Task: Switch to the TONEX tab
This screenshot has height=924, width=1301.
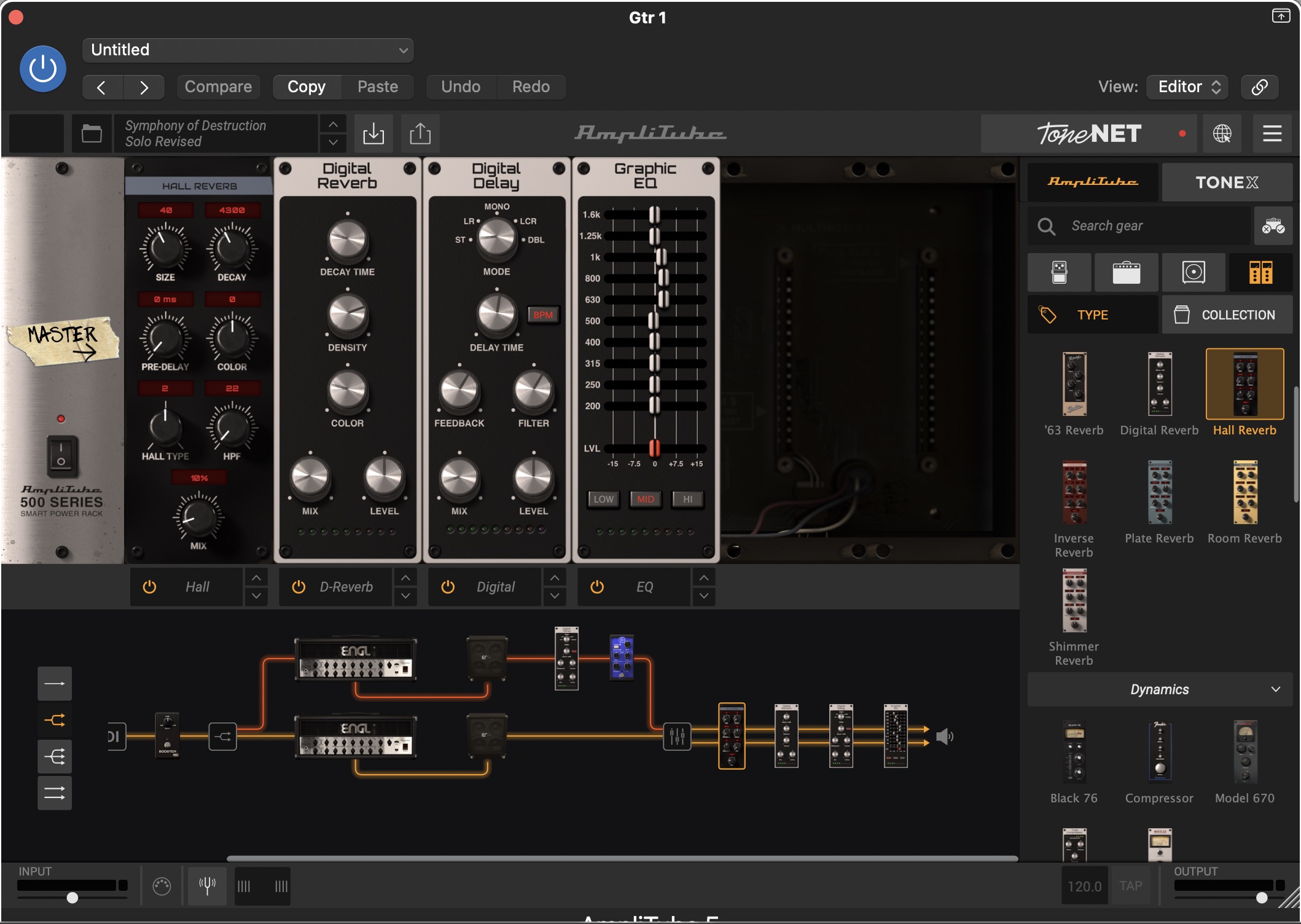Action: tap(1226, 182)
